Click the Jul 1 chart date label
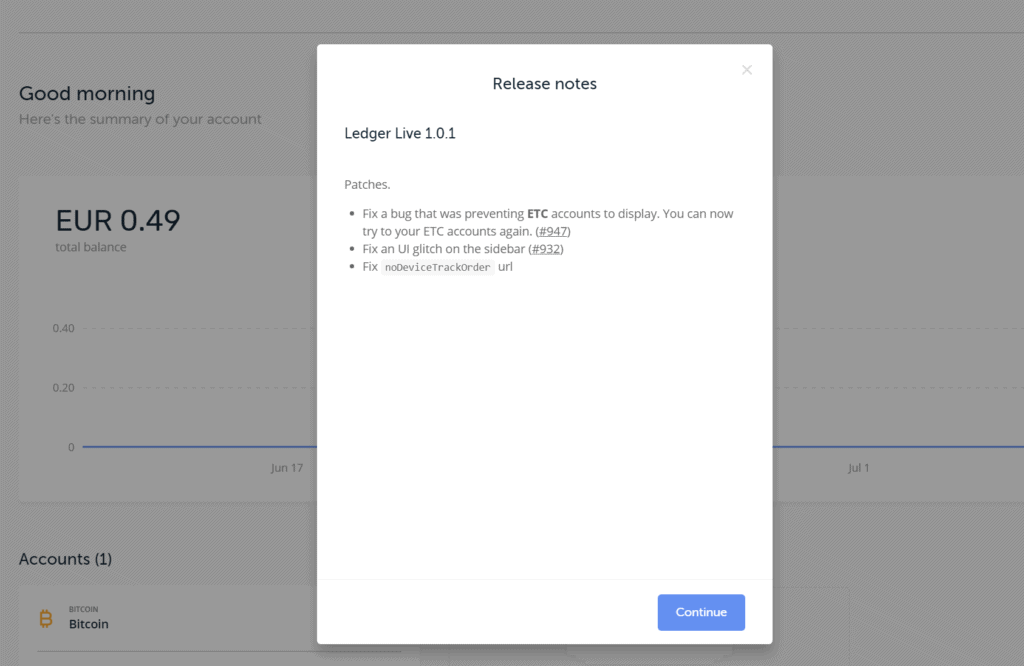1024x666 pixels. pos(858,468)
